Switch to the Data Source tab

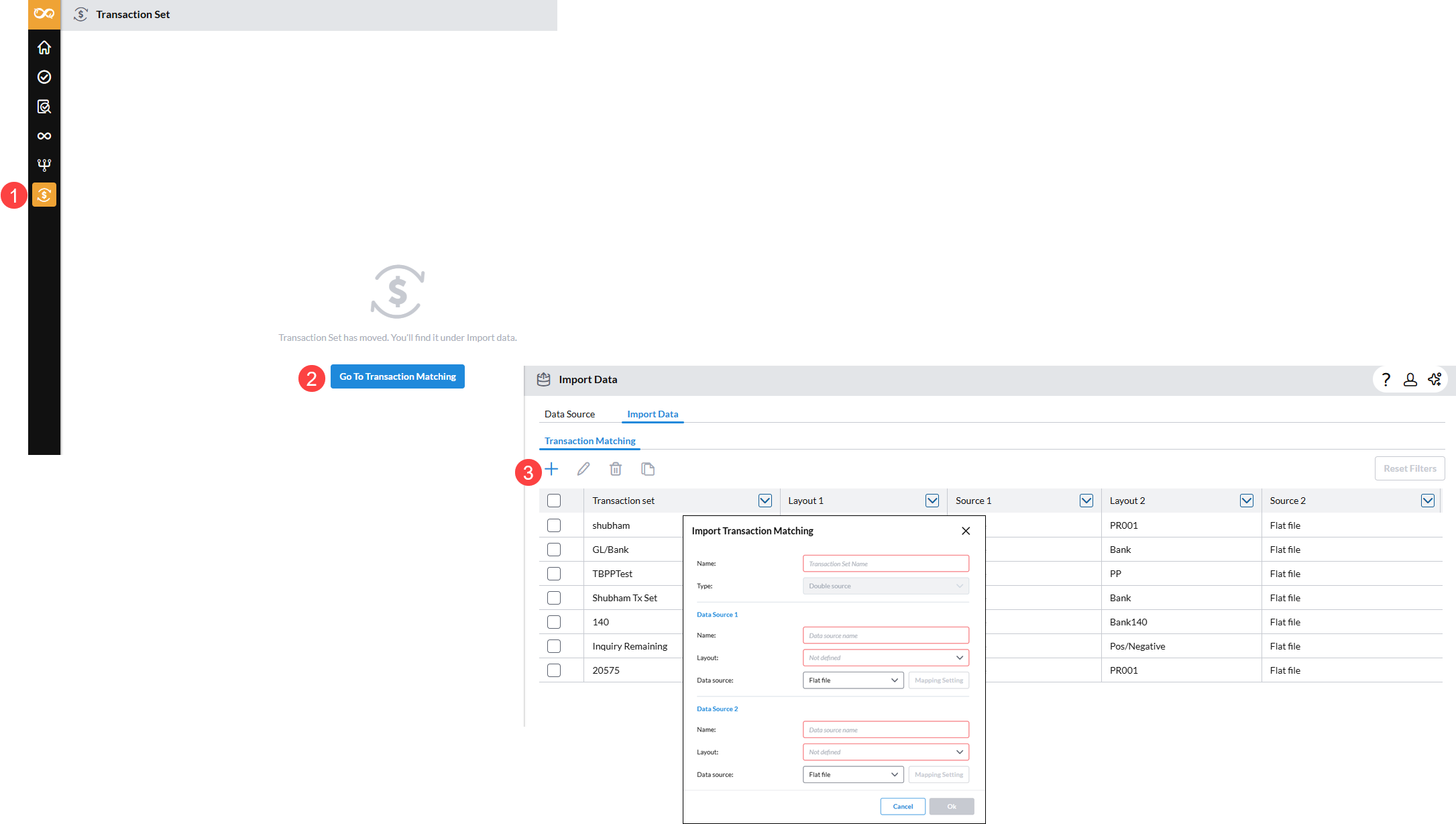tap(569, 414)
